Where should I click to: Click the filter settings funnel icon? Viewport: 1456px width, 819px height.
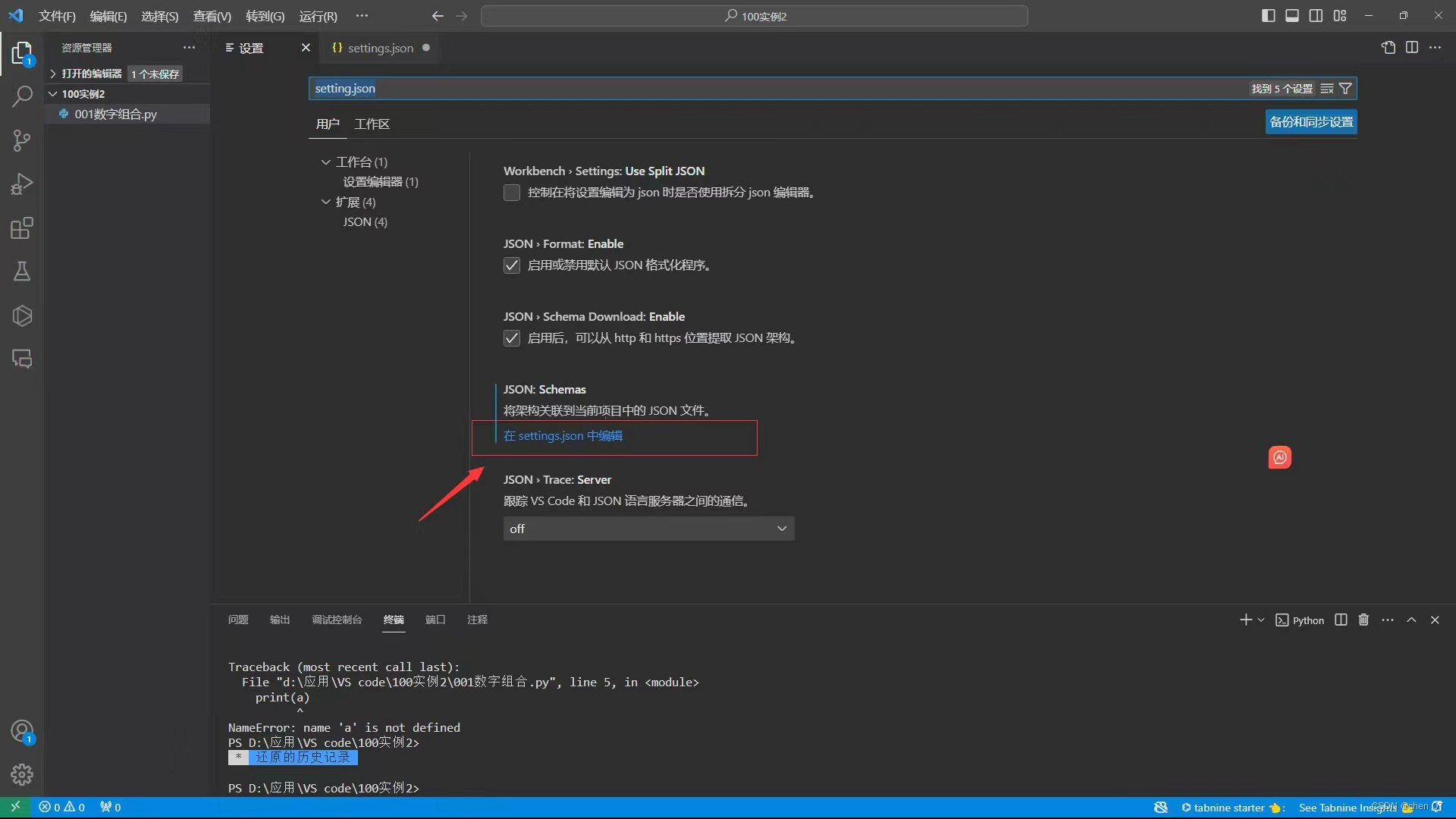(x=1345, y=89)
